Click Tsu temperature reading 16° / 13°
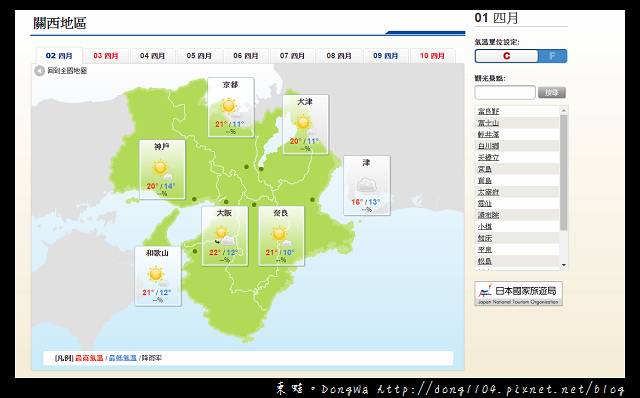Viewport: 640px width, 398px height. 365,202
